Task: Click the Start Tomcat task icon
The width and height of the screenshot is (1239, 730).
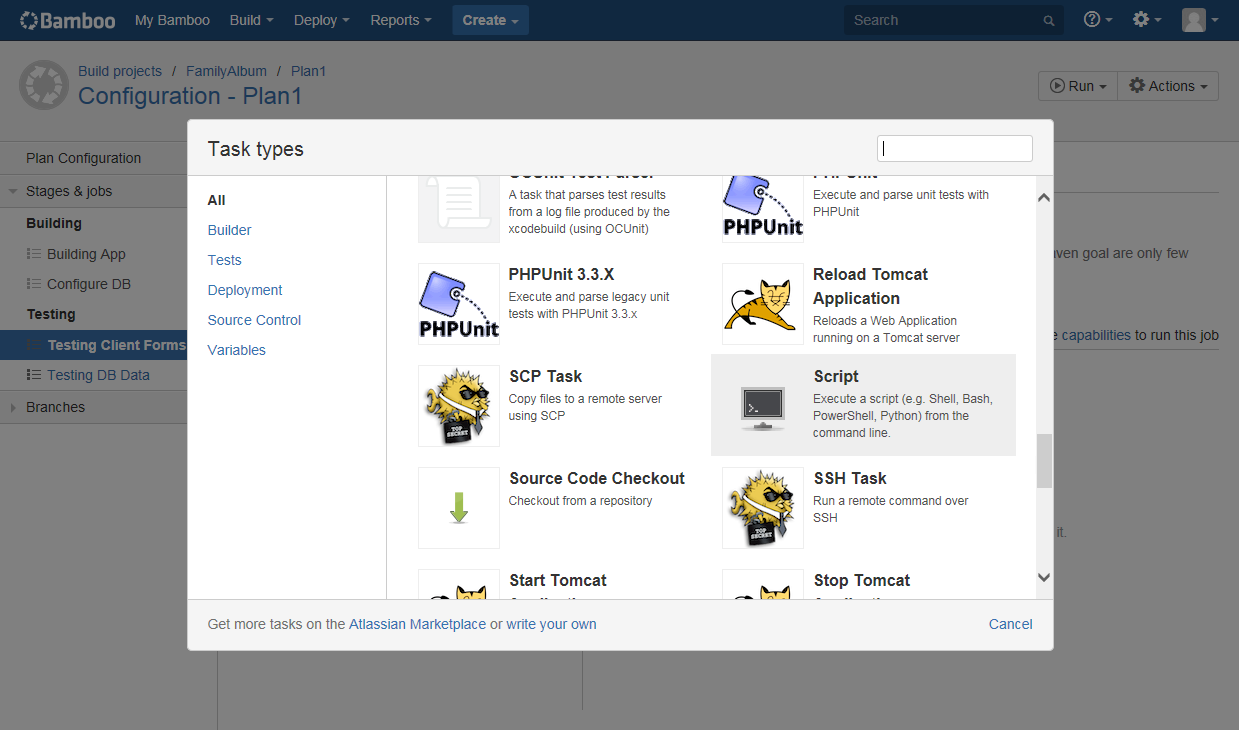Action: [x=458, y=596]
